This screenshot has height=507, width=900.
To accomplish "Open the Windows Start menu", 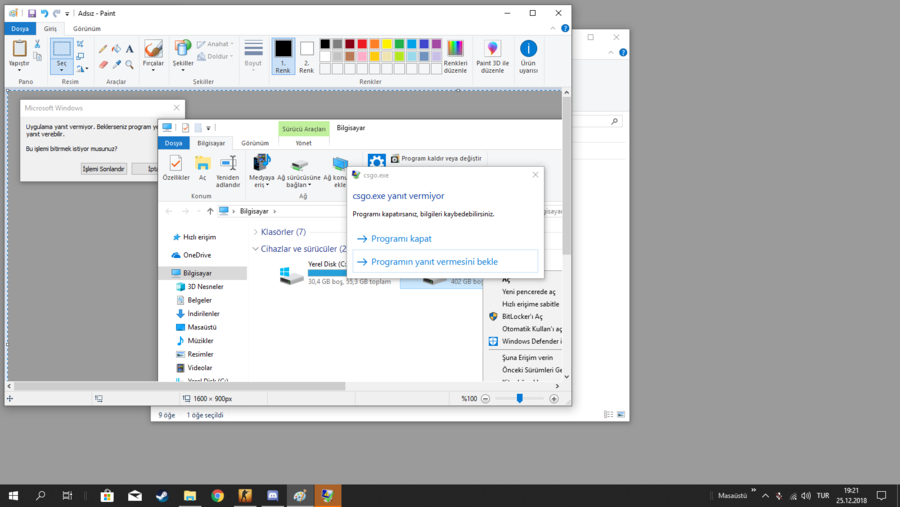I will tap(13, 496).
